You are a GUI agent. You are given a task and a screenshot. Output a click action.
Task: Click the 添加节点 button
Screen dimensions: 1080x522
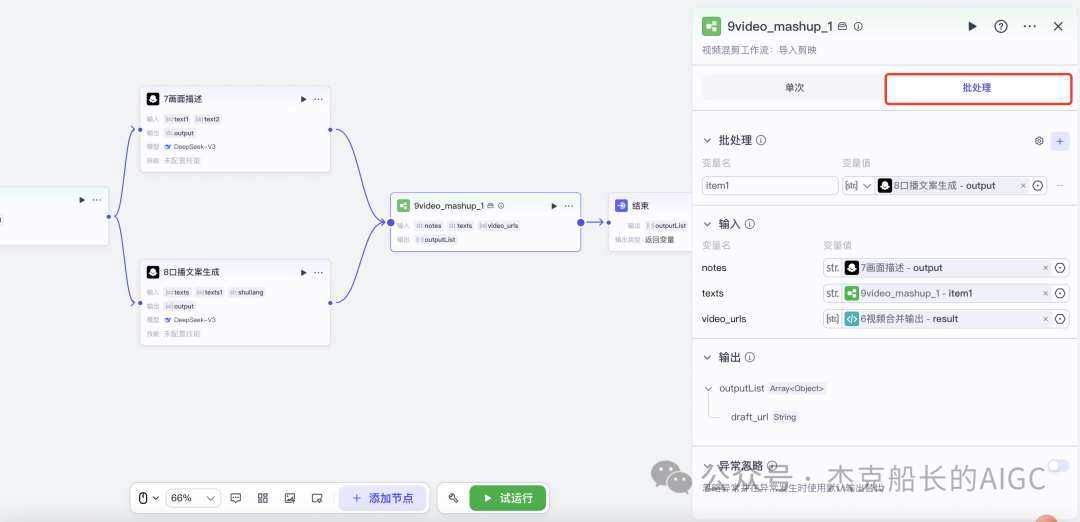pos(382,498)
